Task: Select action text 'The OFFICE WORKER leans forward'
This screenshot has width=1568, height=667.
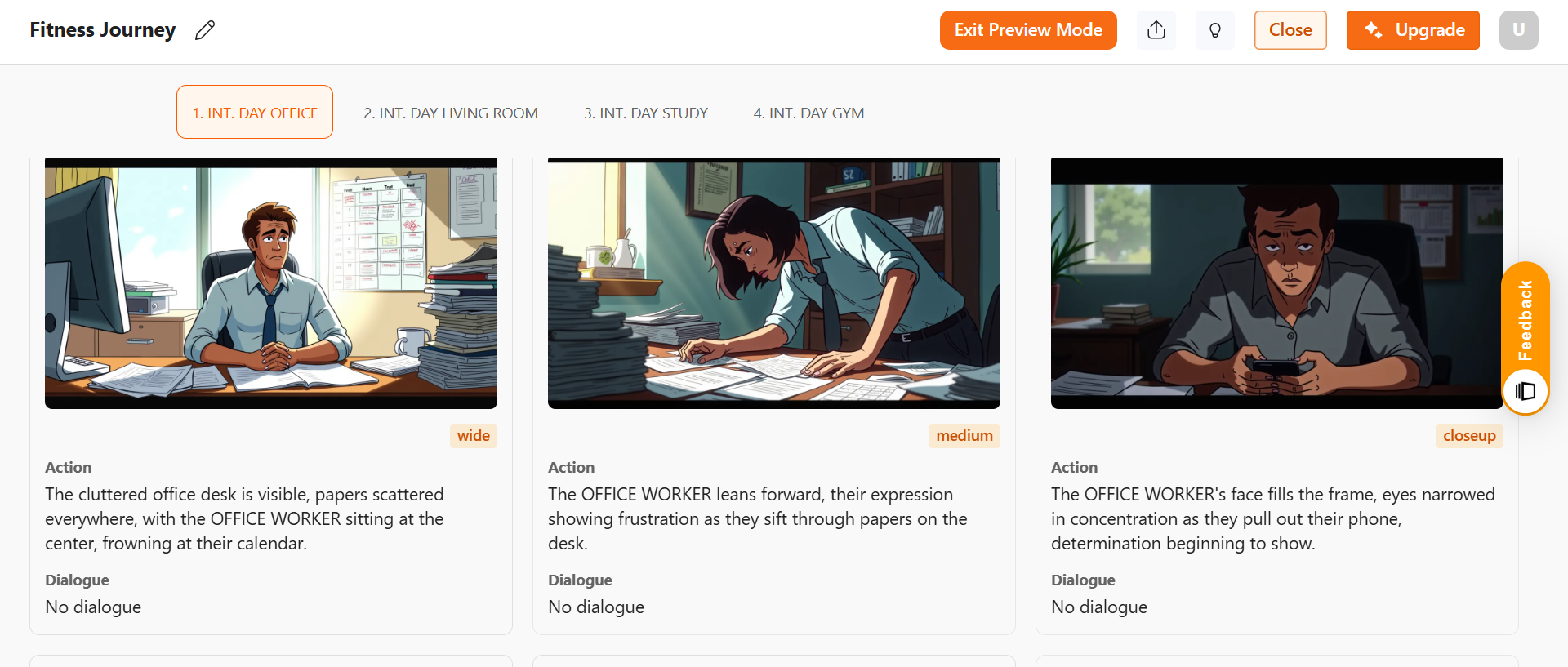Action: click(x=758, y=519)
